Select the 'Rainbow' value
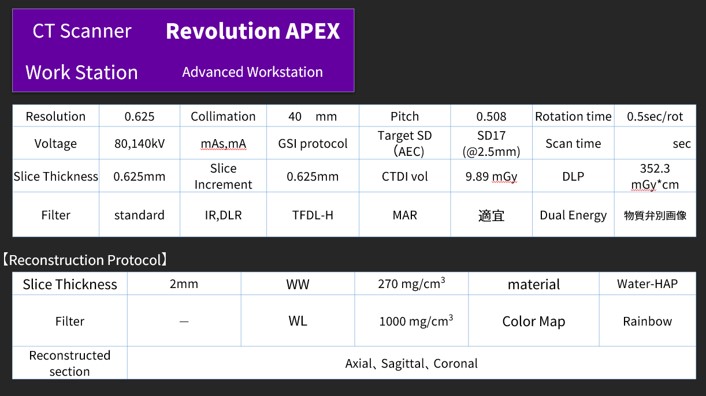Screen dimensions: 706x396 point(647,321)
